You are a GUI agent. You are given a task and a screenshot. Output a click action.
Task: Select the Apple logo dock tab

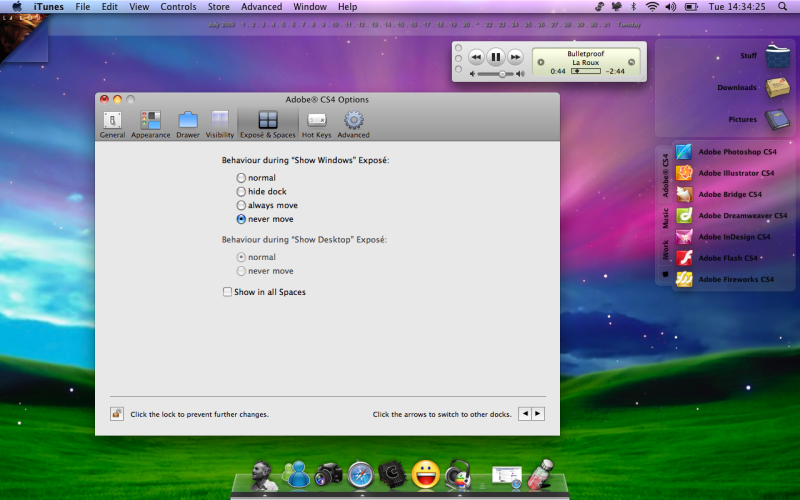(x=665, y=274)
